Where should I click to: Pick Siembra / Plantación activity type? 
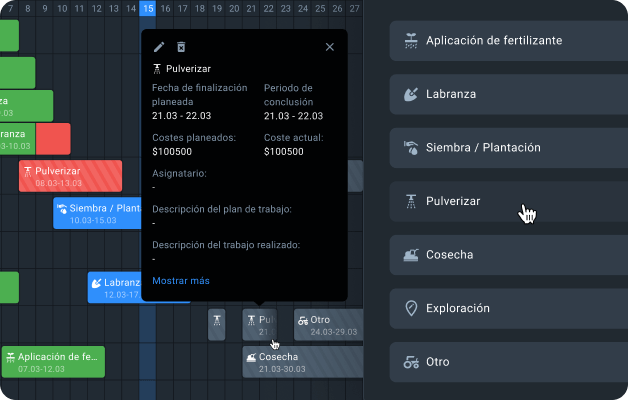click(x=509, y=148)
